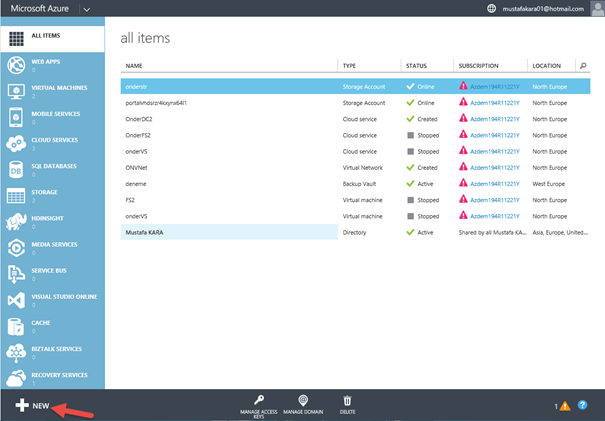Select the deneme backup vault name

(136, 184)
